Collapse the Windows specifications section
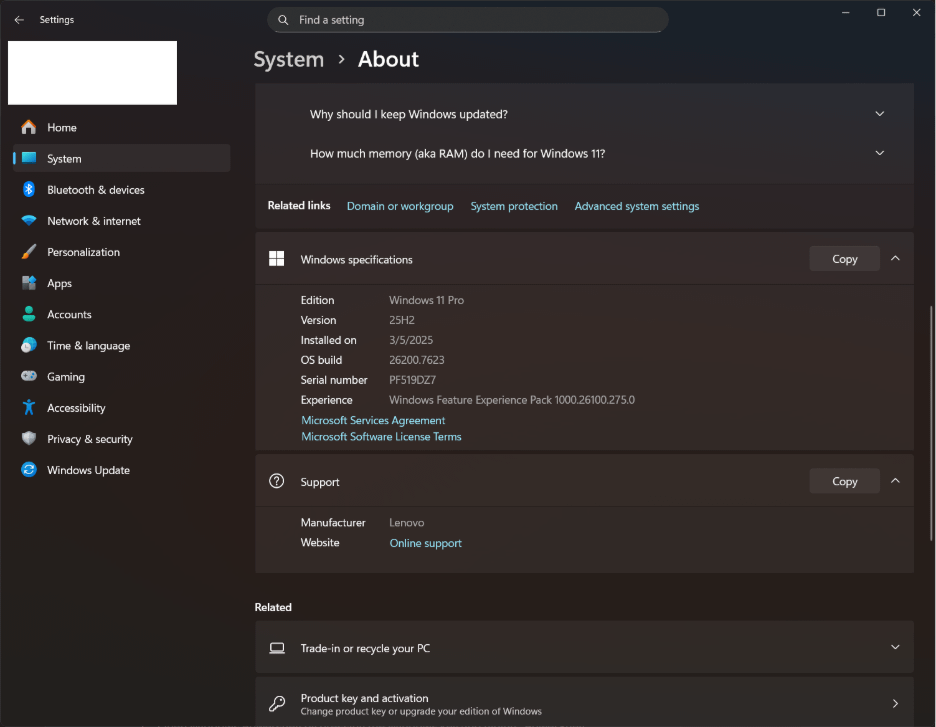The height and width of the screenshot is (727, 936). [895, 258]
